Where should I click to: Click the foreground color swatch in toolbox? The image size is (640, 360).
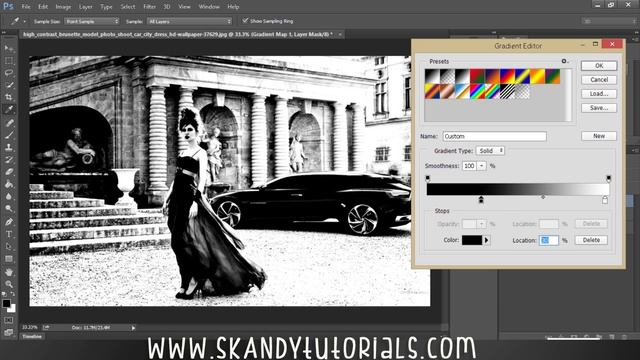6,303
